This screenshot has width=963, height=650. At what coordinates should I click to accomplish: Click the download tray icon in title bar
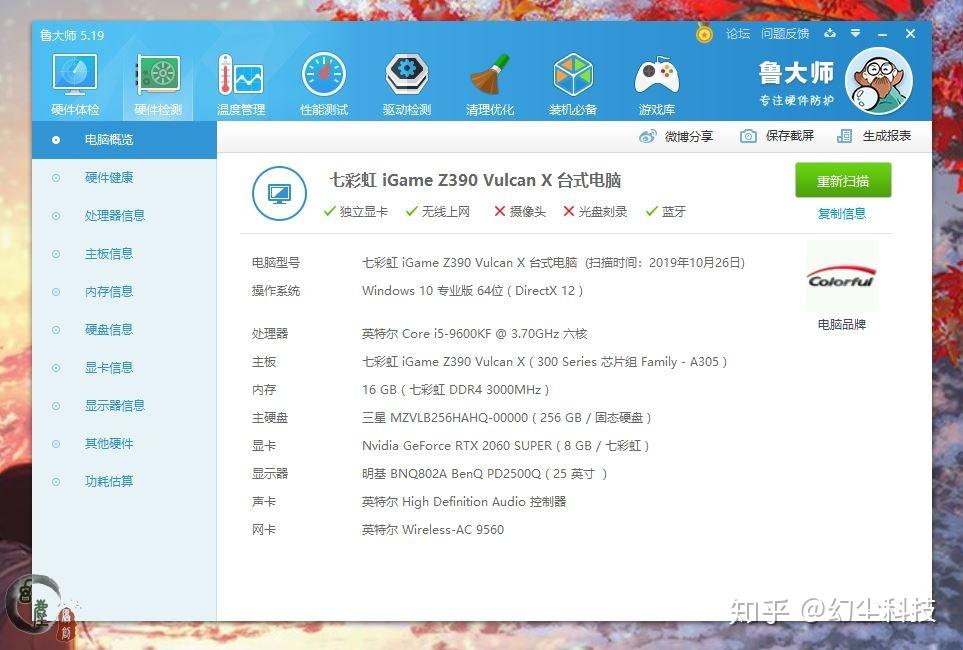830,33
